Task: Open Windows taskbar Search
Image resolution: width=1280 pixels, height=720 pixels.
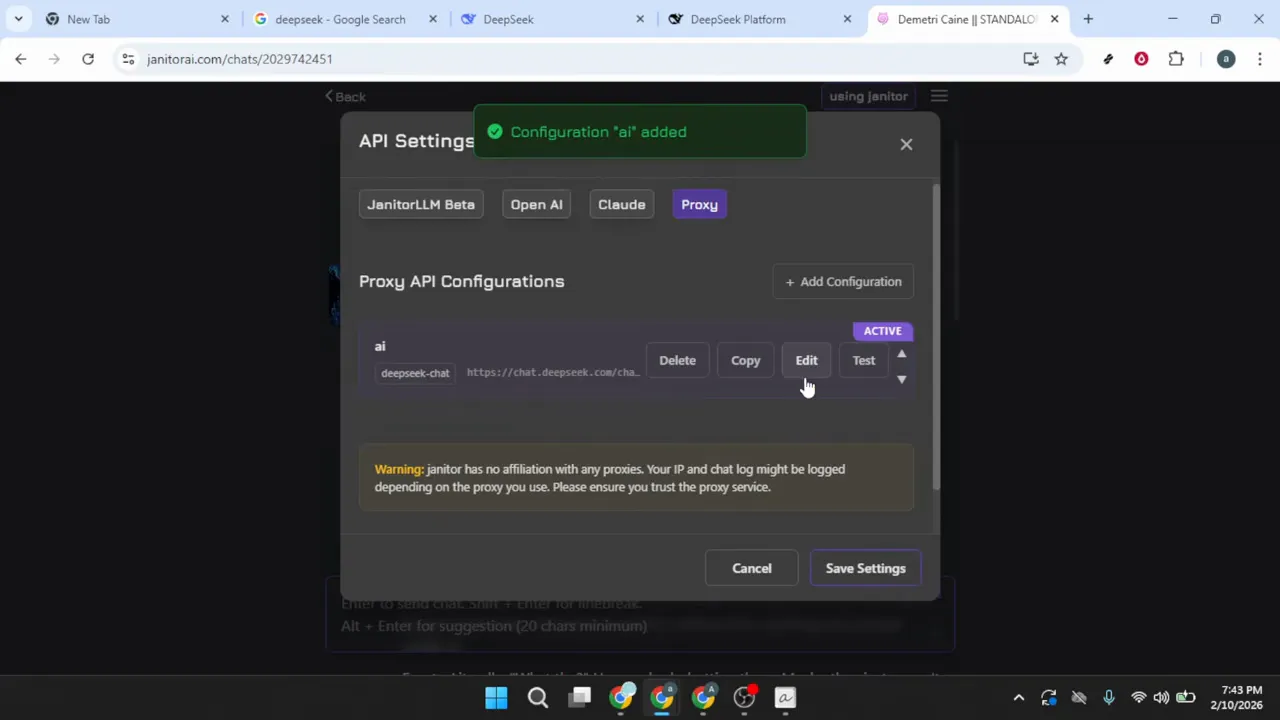Action: (538, 698)
